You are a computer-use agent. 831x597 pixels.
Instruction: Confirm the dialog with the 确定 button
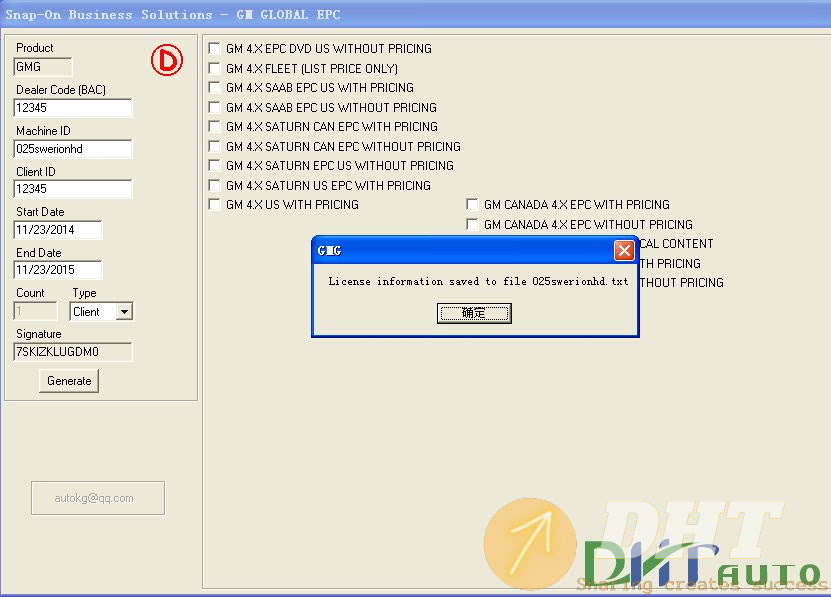pos(474,313)
